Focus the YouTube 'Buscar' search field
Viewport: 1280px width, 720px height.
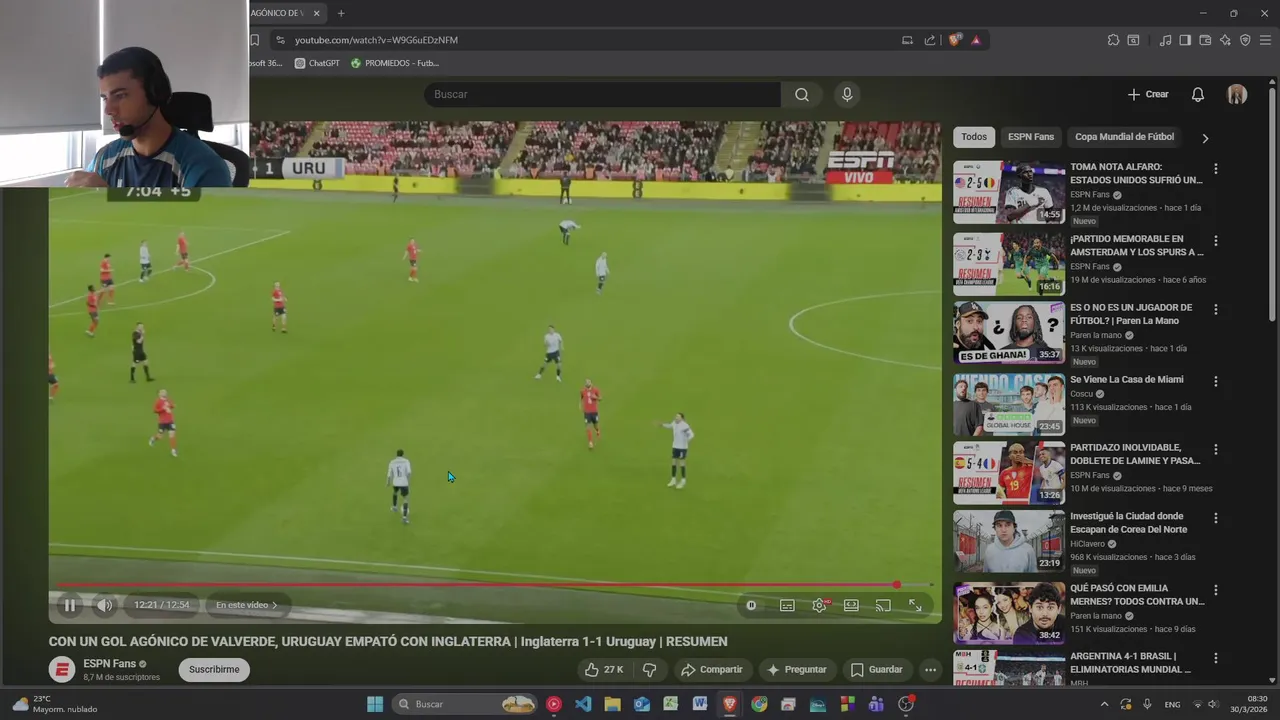(602, 94)
